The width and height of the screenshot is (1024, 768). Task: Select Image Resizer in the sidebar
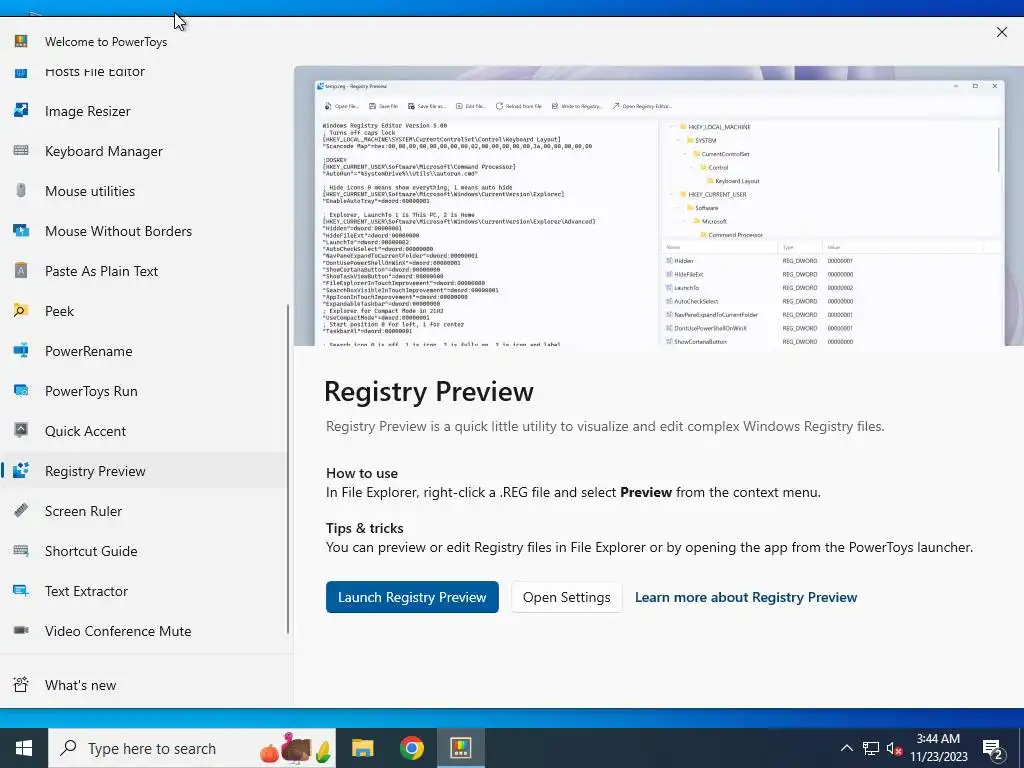[x=144, y=111]
